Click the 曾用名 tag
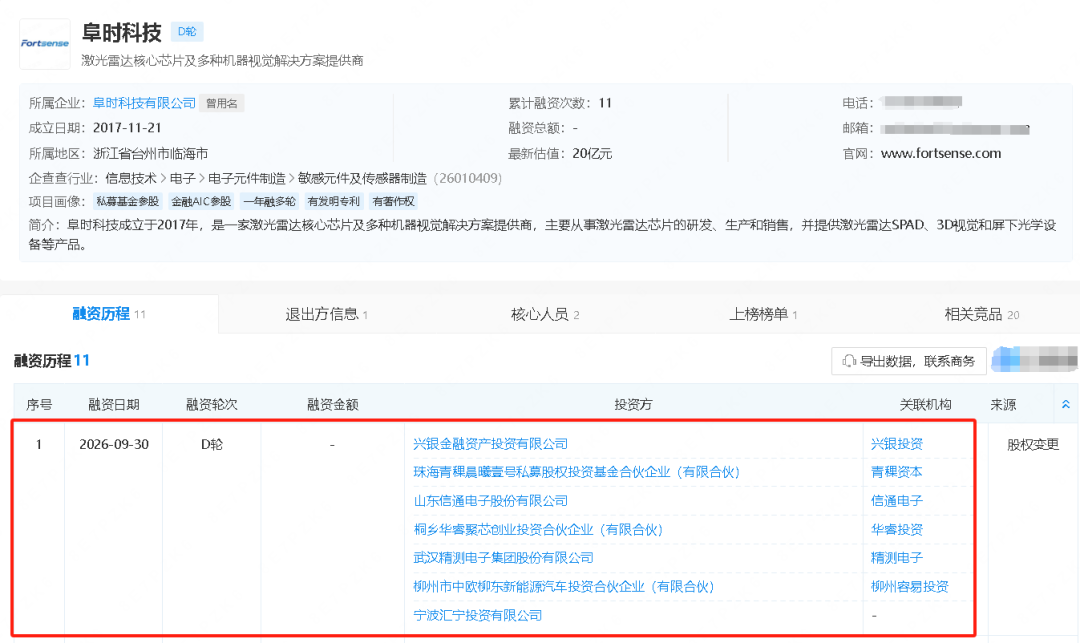Screen dimensions: 1080x643 pos(222,103)
